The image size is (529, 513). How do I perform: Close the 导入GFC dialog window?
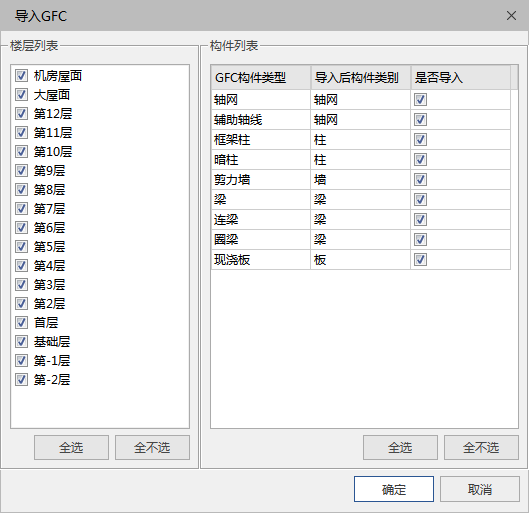[x=511, y=16]
